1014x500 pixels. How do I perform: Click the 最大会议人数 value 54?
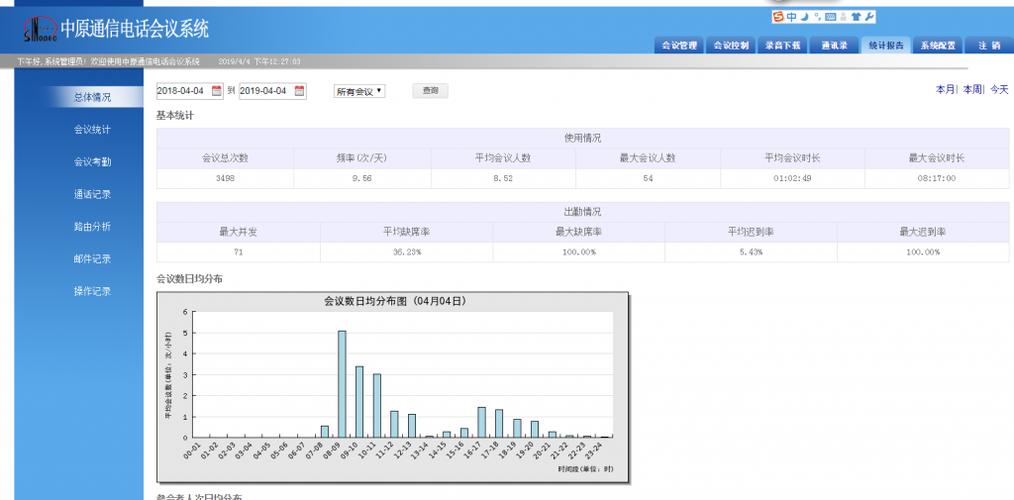[648, 179]
